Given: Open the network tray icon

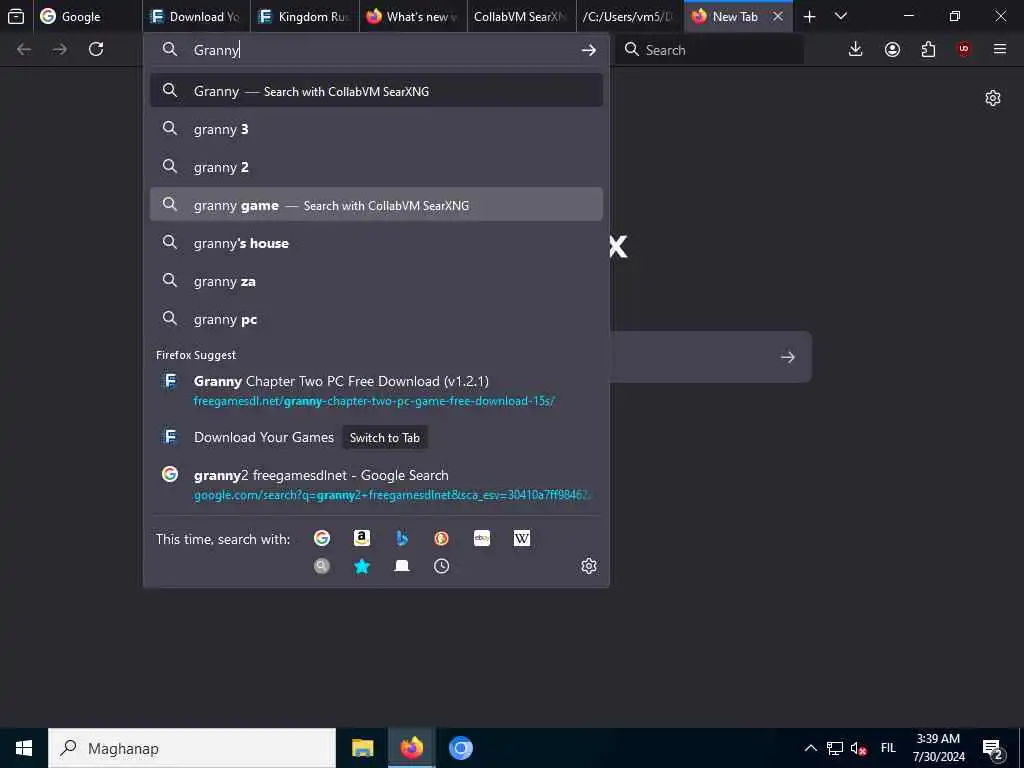Looking at the screenshot, I should tap(835, 748).
